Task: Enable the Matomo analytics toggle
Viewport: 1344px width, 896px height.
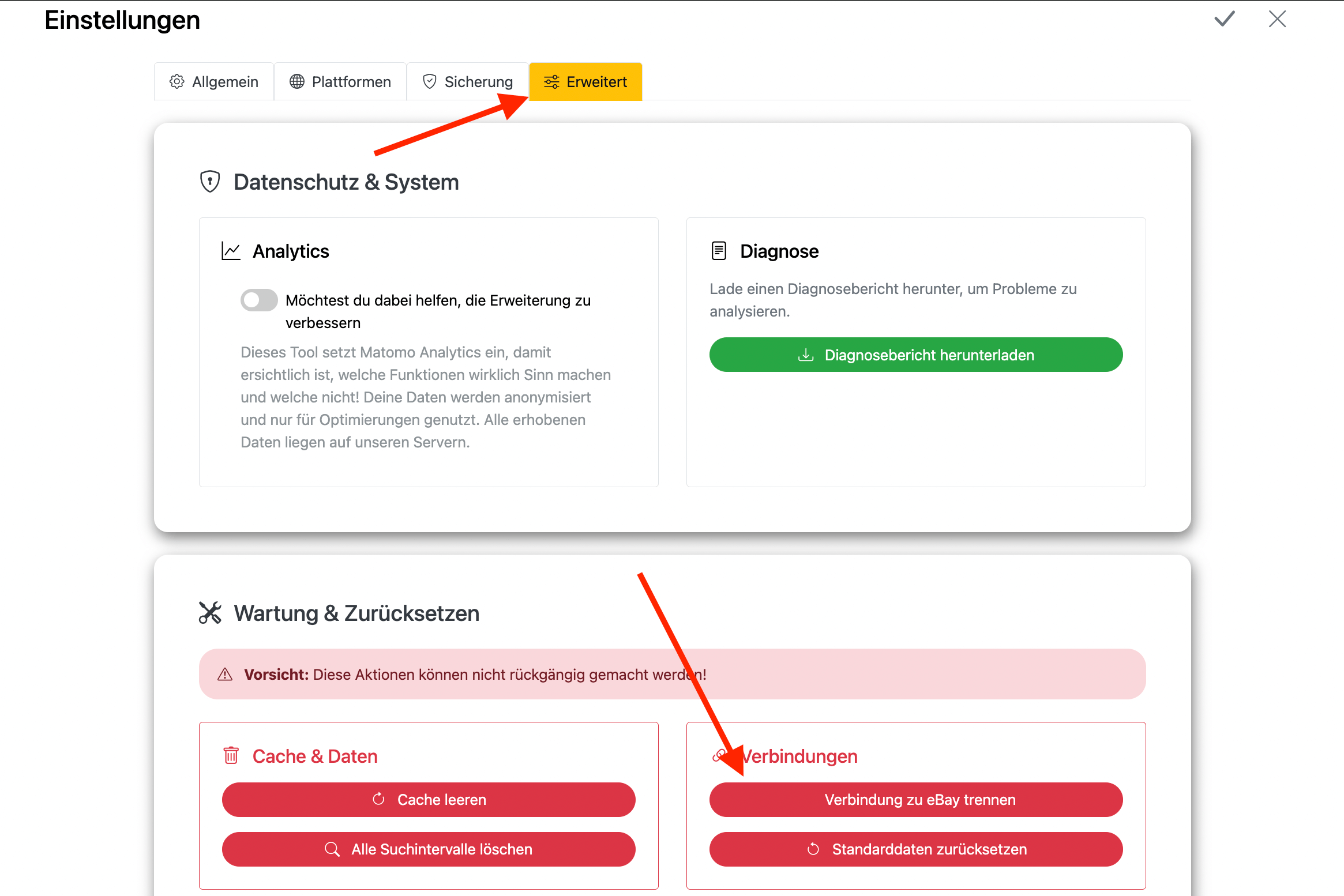Action: (259, 300)
